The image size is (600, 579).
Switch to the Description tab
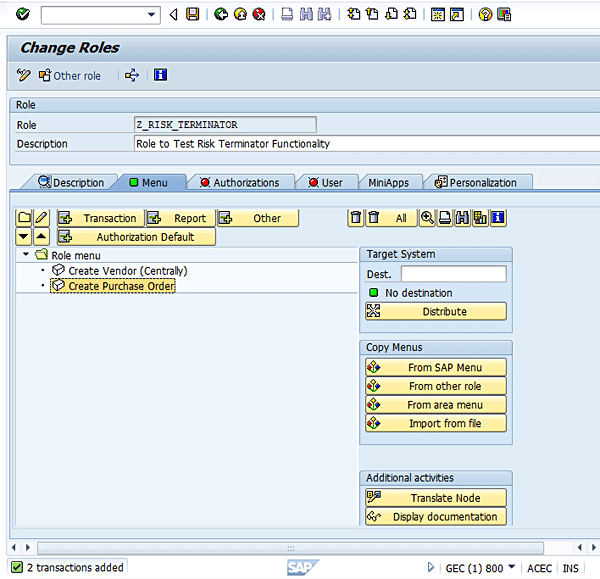(71, 183)
